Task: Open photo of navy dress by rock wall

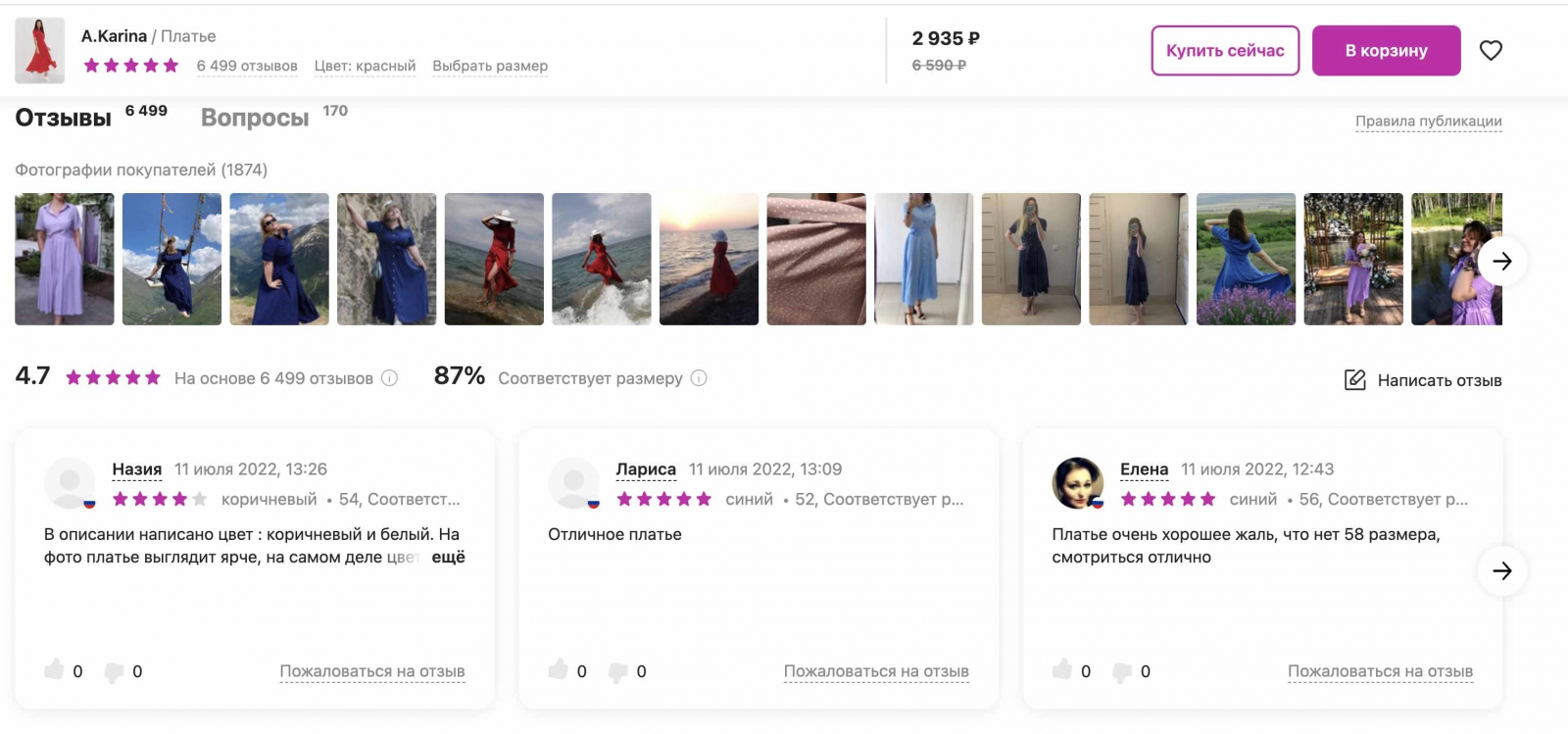Action: (x=387, y=259)
